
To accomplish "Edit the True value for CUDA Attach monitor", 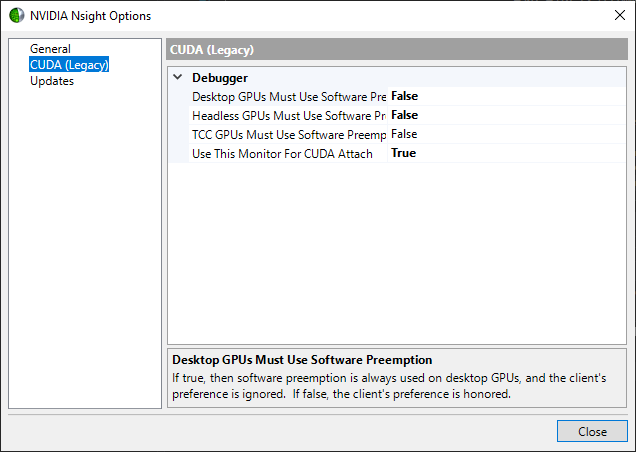I will pos(506,153).
